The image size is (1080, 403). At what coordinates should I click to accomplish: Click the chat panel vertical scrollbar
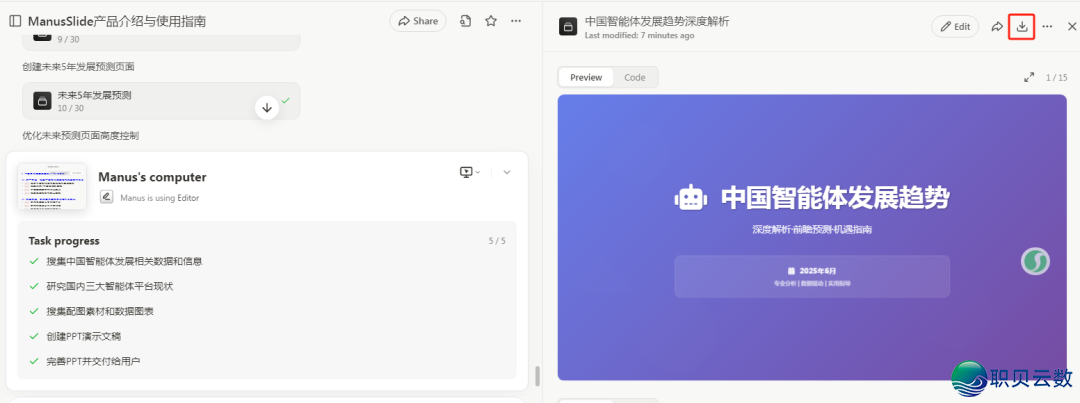[x=537, y=375]
